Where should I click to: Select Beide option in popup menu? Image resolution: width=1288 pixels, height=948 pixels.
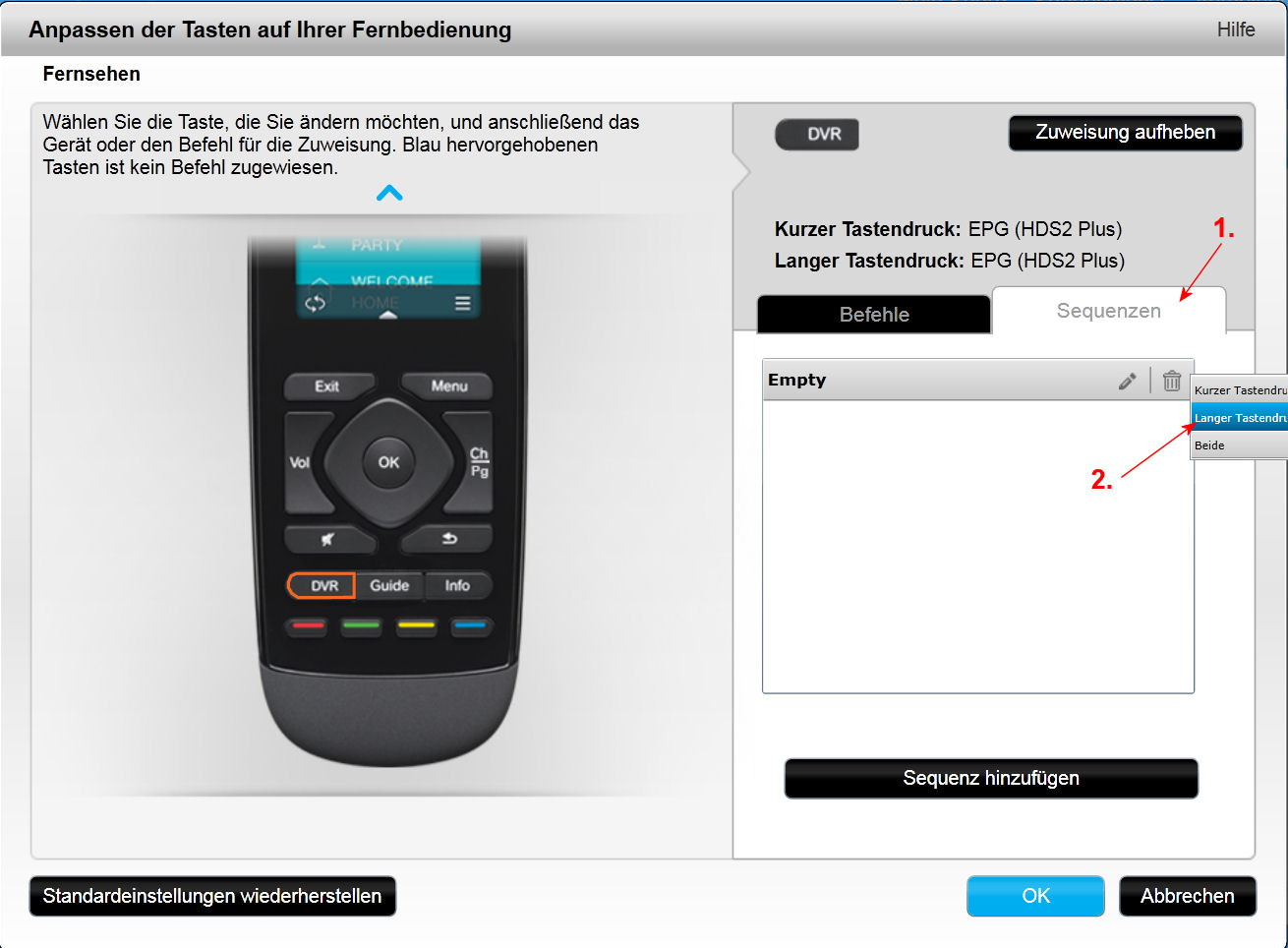pos(1239,445)
